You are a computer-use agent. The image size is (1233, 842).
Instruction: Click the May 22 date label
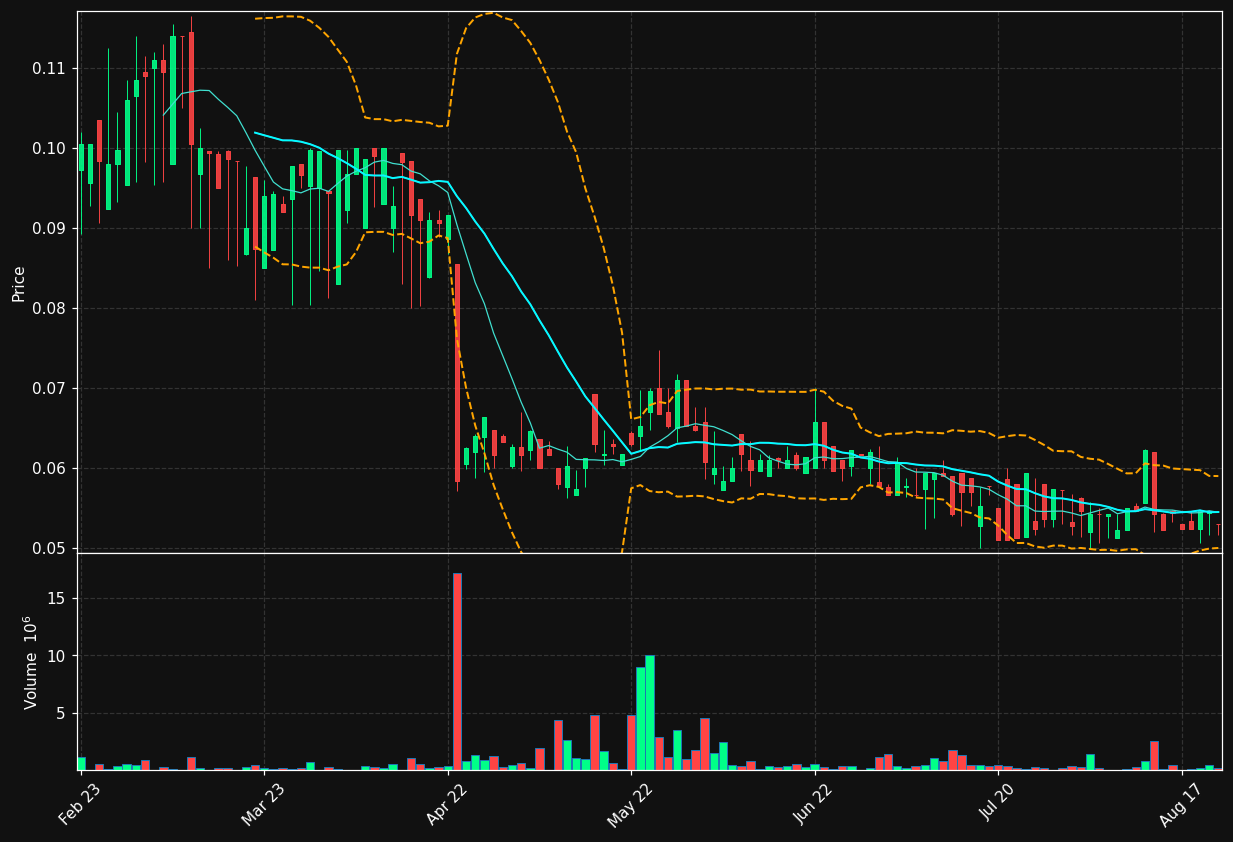click(630, 804)
